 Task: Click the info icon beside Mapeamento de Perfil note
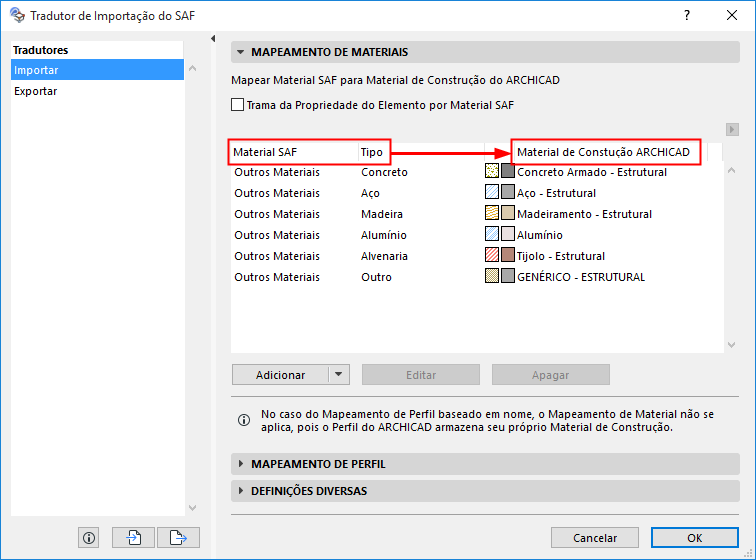coord(244,420)
